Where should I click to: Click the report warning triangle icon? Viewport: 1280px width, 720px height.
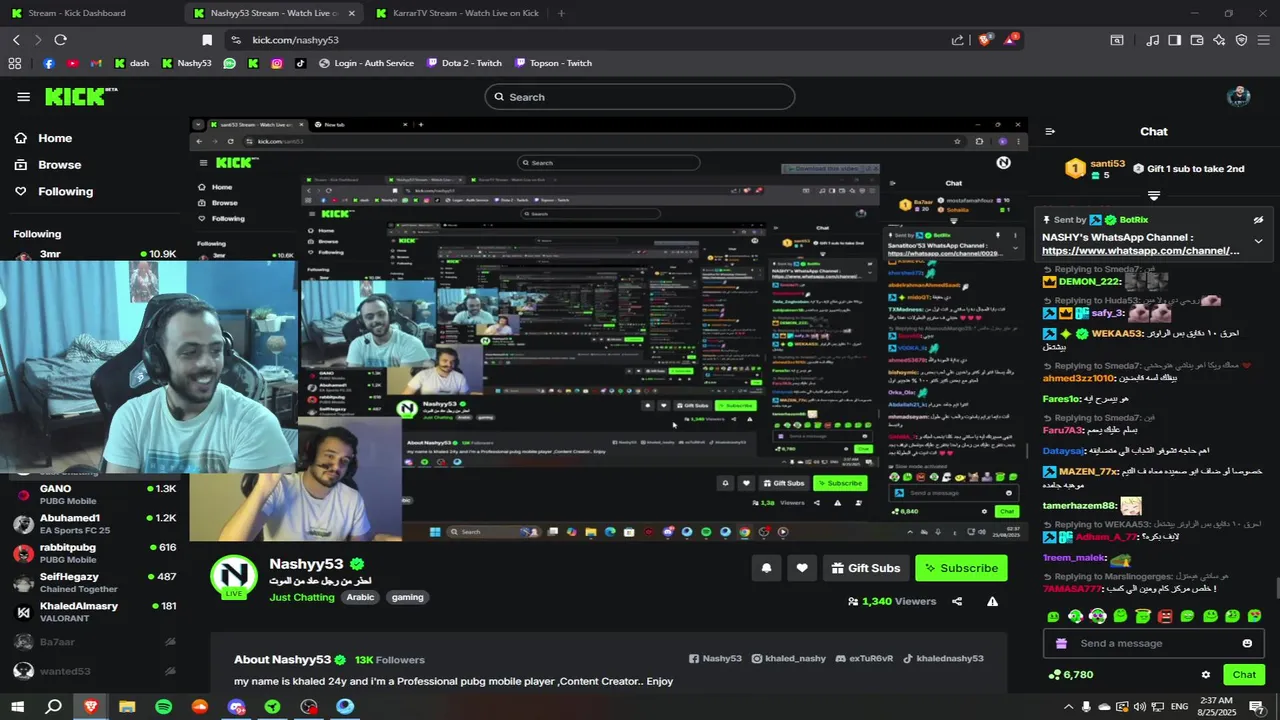coord(992,601)
